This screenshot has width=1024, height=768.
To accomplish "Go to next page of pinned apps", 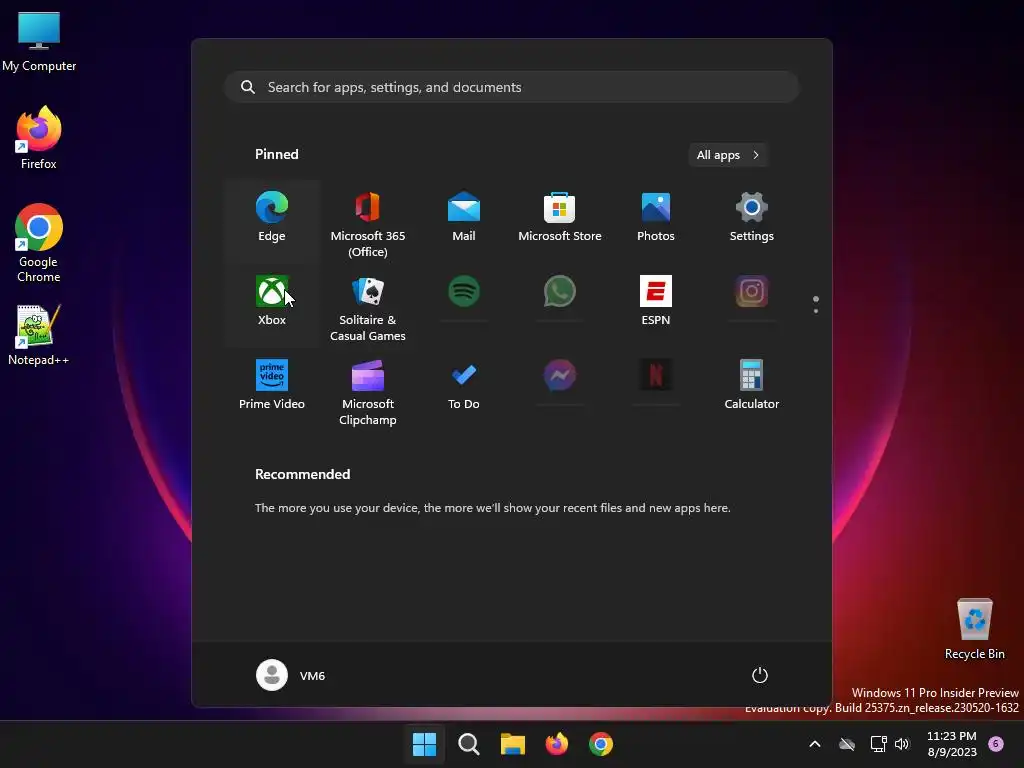I will click(x=816, y=311).
